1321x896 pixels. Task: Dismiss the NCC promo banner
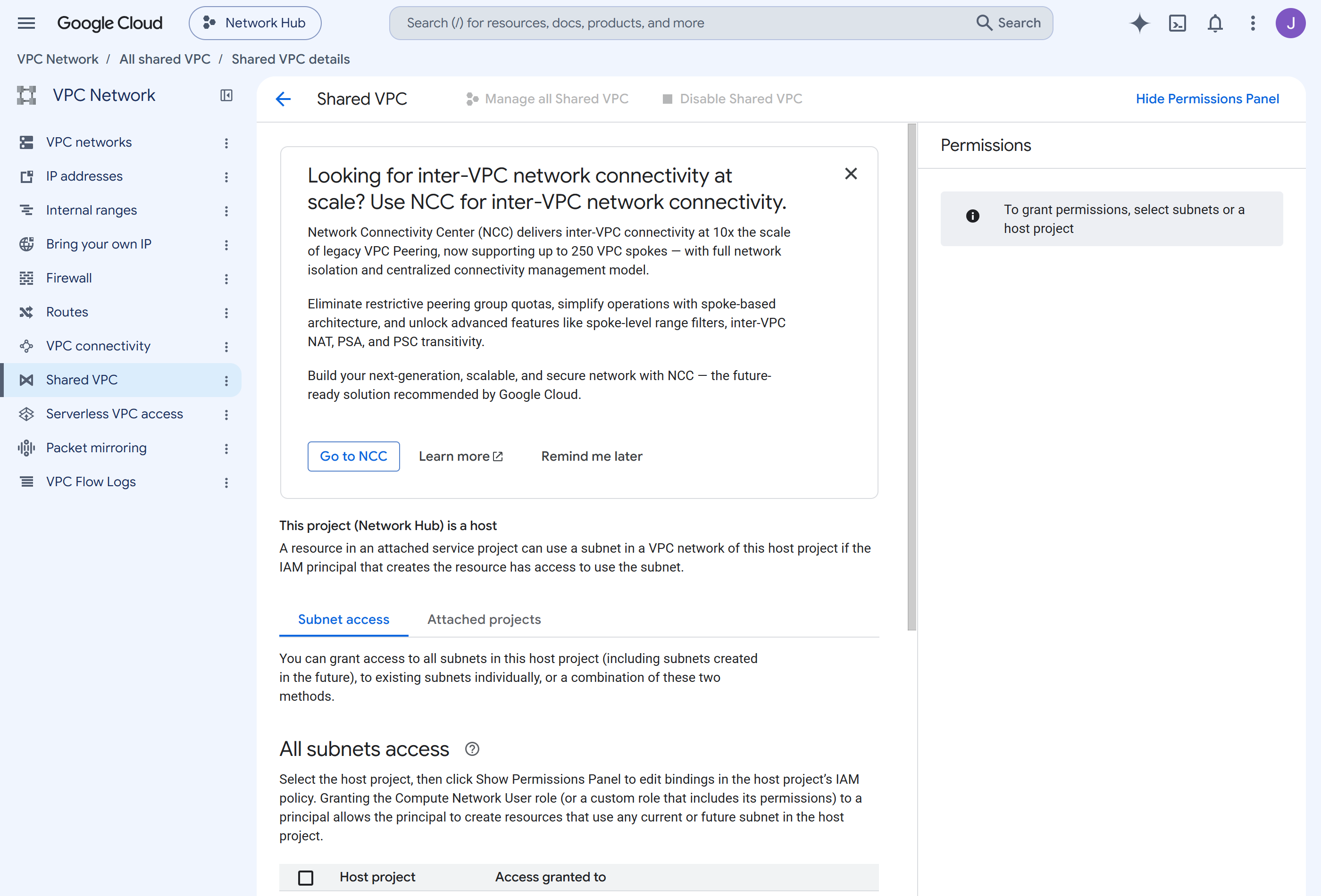point(850,173)
